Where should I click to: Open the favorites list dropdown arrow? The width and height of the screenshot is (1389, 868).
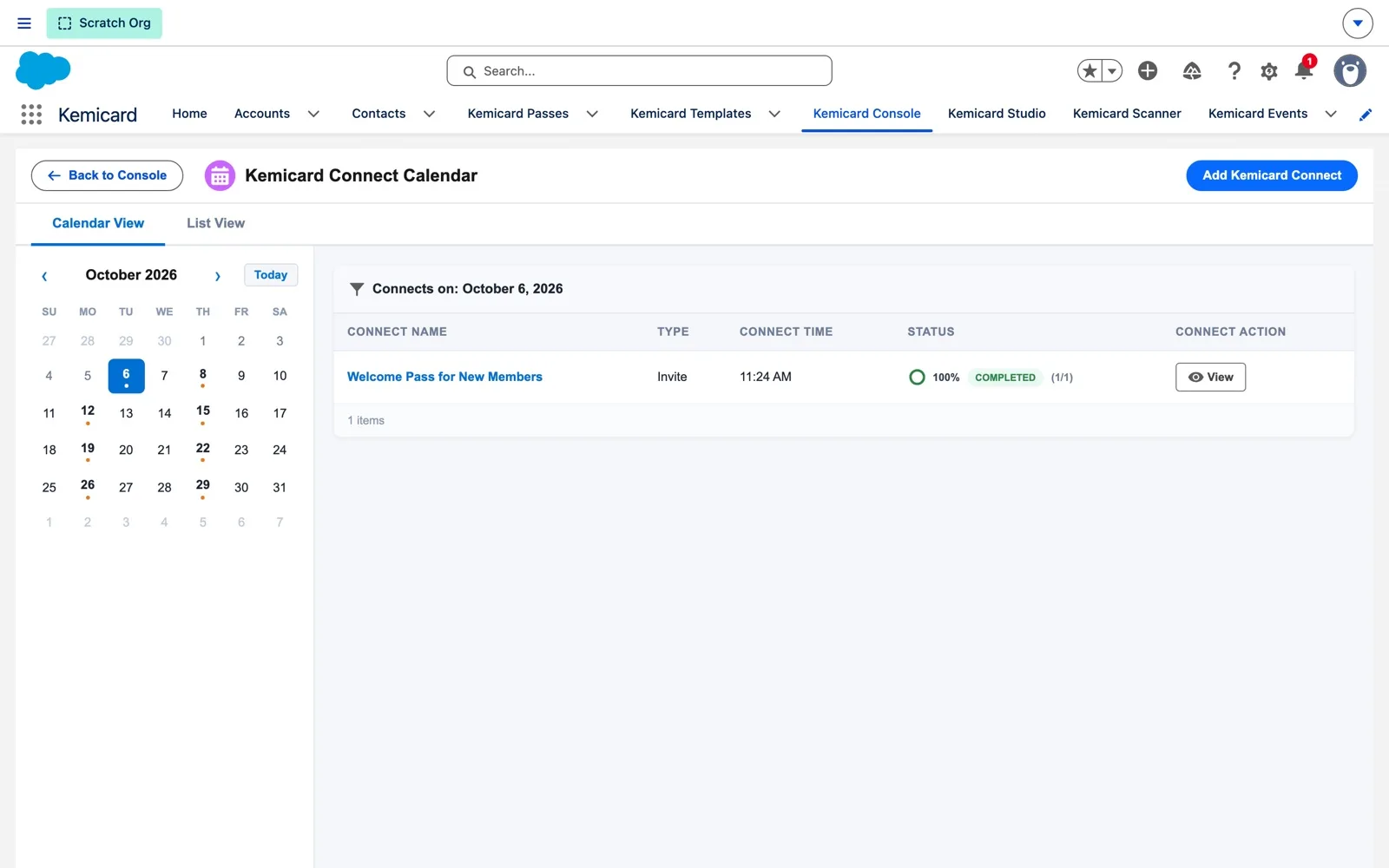1112,71
